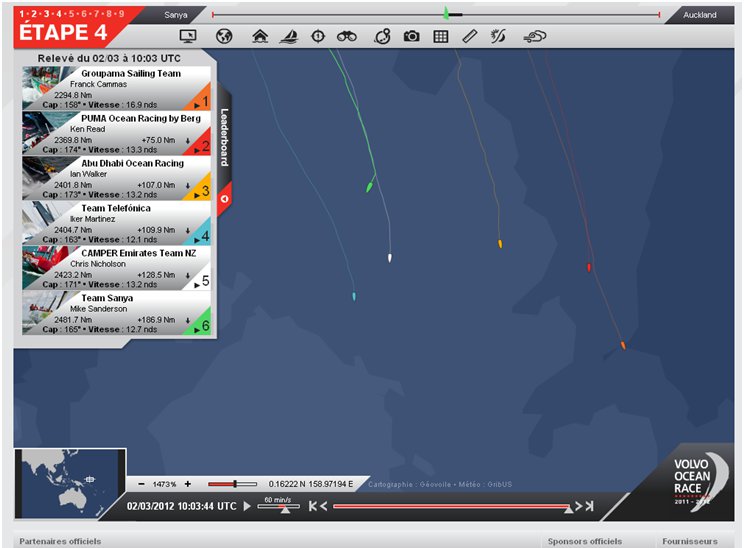The height and width of the screenshot is (548, 745).
Task: Click the coordinates 0.16222 N 158.97194 E
Action: pyautogui.click(x=311, y=484)
